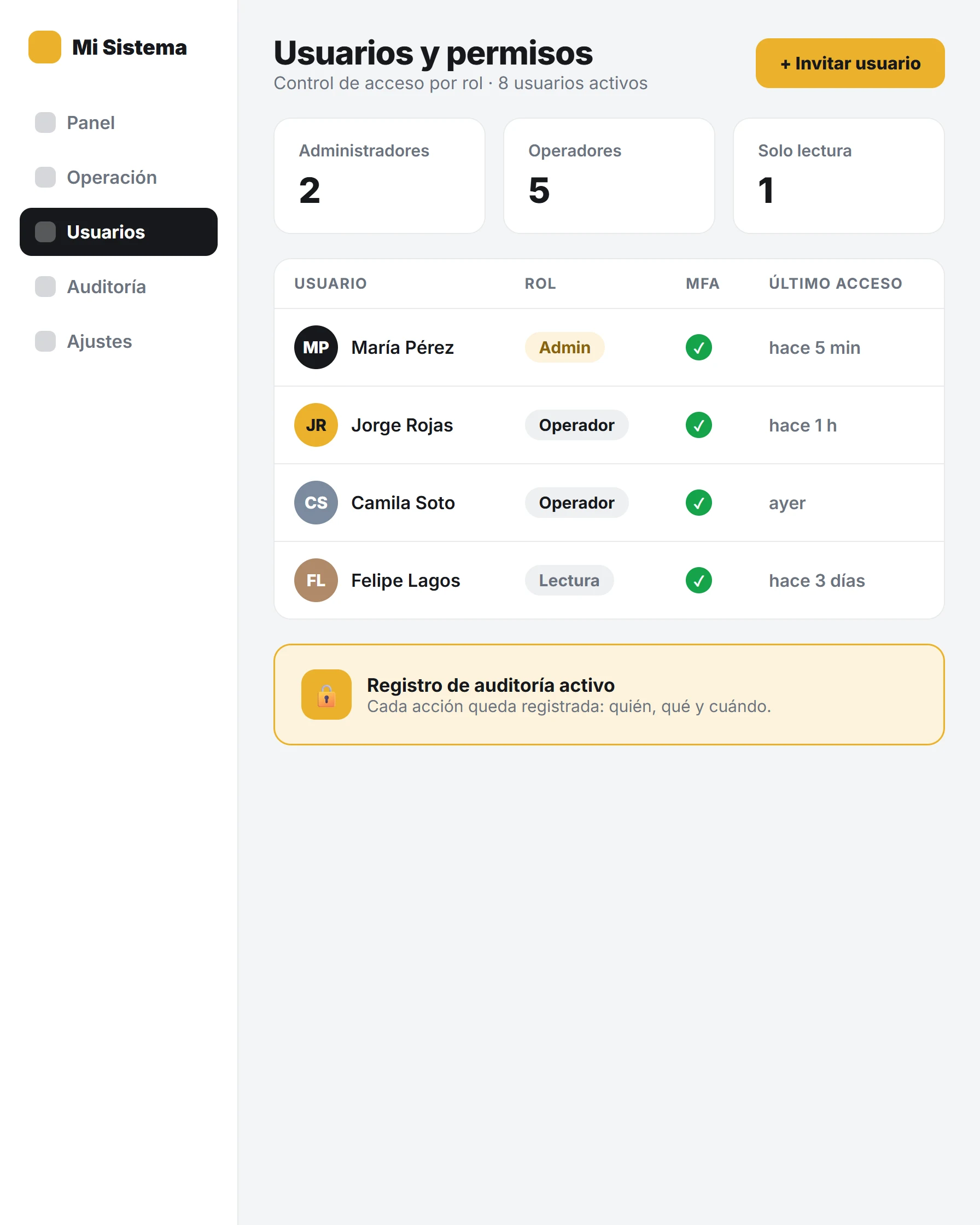Image resolution: width=980 pixels, height=1225 pixels.
Task: Select the Usuarios sidebar item
Action: tap(119, 232)
